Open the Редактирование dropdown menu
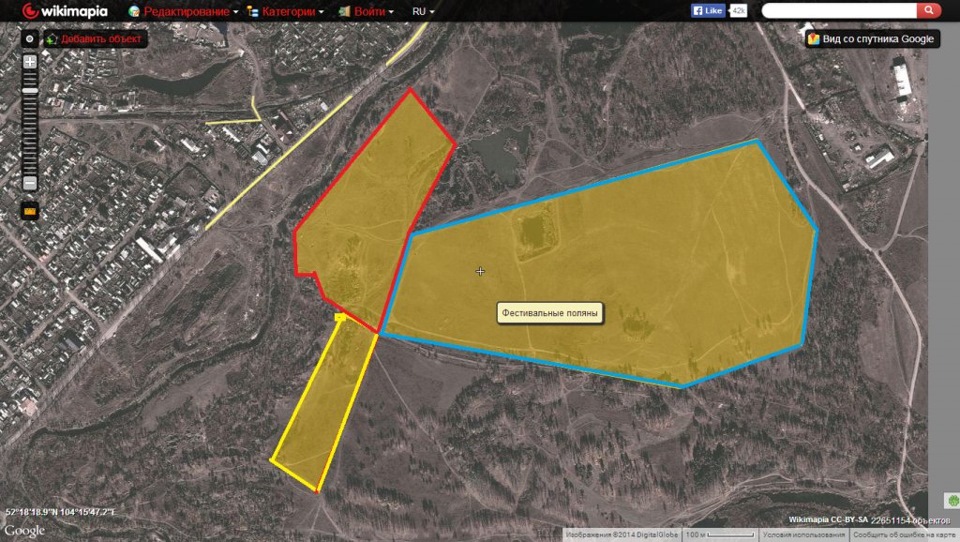 pos(183,11)
